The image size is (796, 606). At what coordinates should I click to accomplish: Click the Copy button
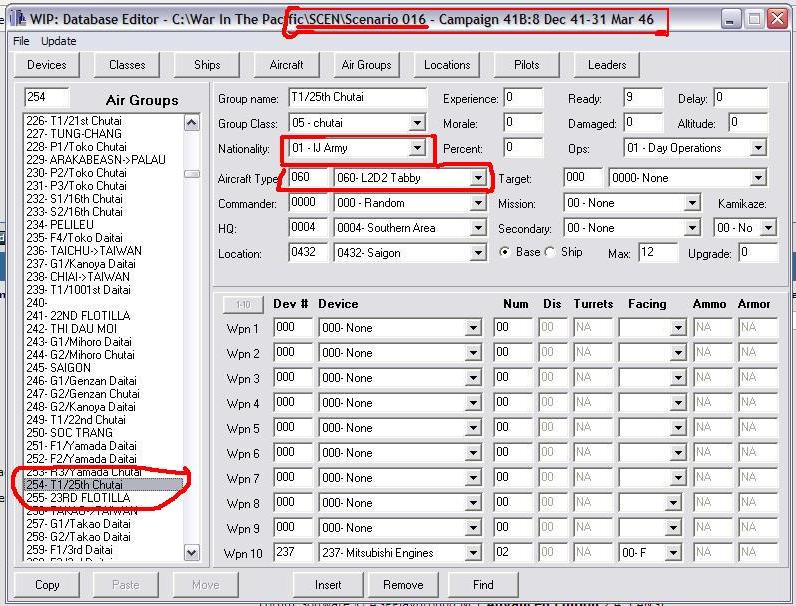47,585
